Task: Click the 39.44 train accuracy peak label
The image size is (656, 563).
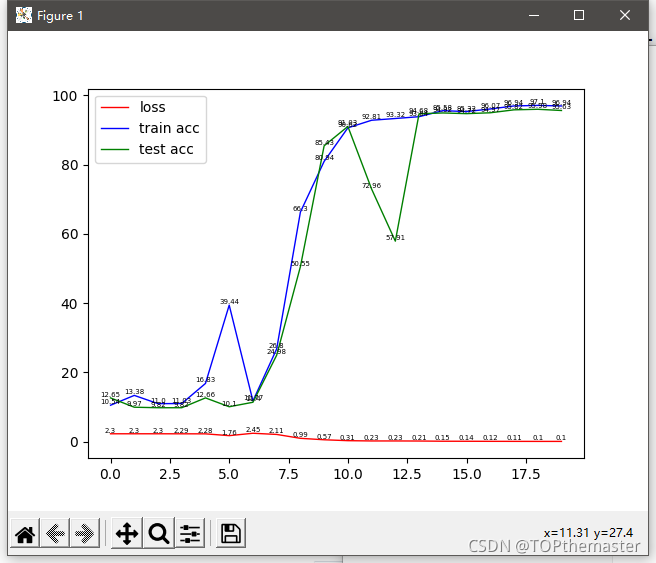Action: (x=229, y=302)
